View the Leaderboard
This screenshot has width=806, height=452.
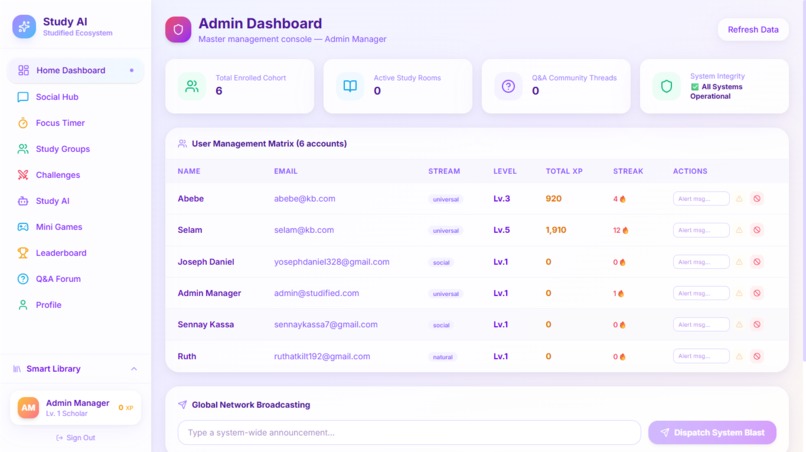pos(75,253)
